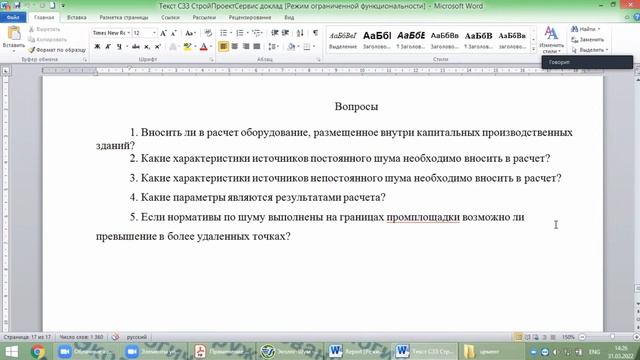Click the bulleted list icon

224,33
